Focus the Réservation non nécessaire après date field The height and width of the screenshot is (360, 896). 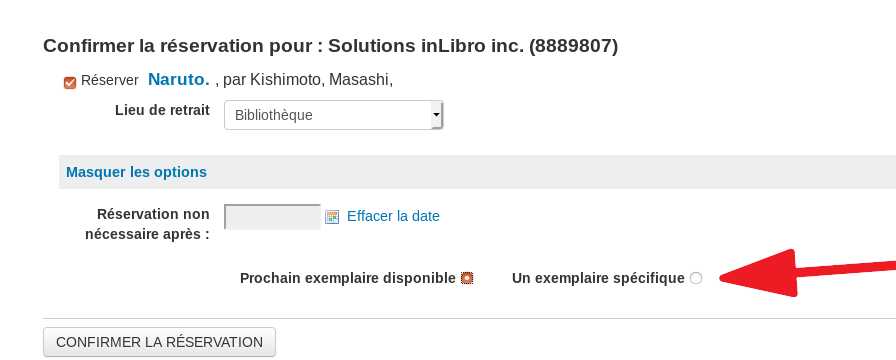273,217
